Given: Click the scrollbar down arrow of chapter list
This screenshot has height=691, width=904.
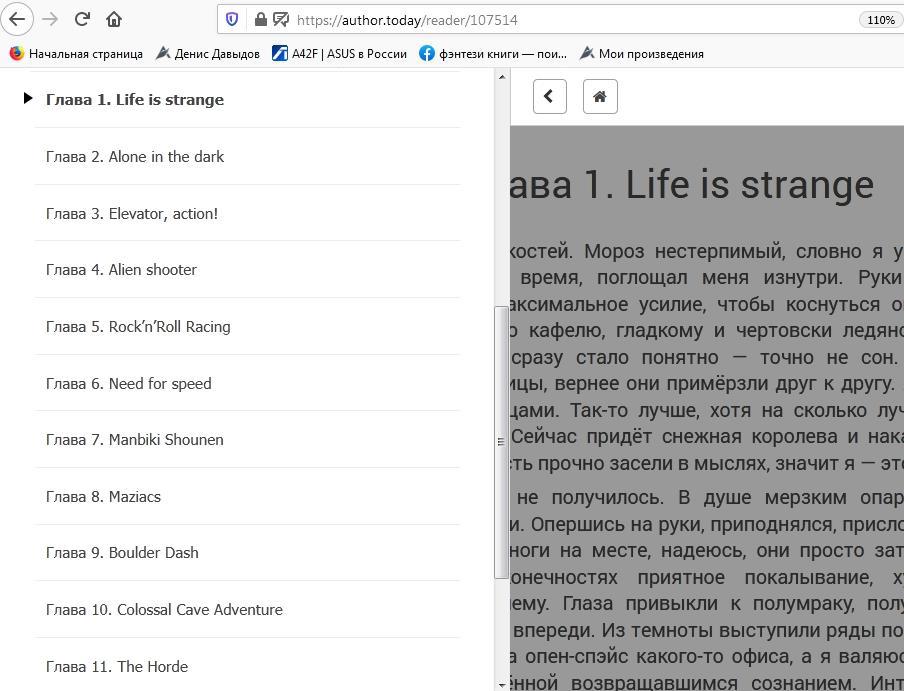Looking at the screenshot, I should tap(501, 684).
